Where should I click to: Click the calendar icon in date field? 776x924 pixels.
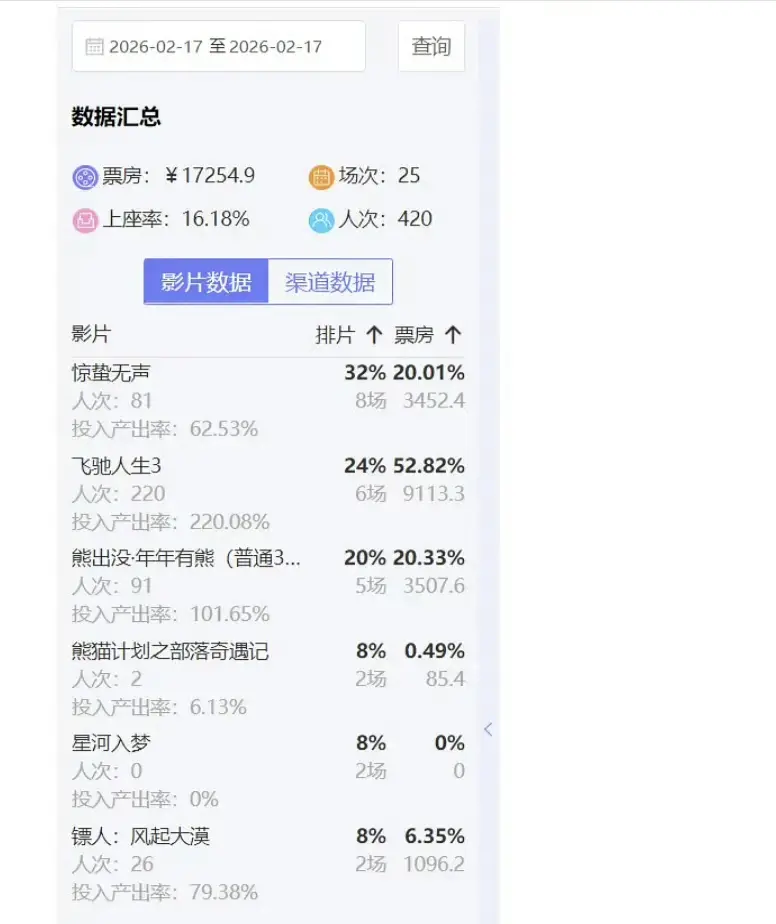click(94, 46)
